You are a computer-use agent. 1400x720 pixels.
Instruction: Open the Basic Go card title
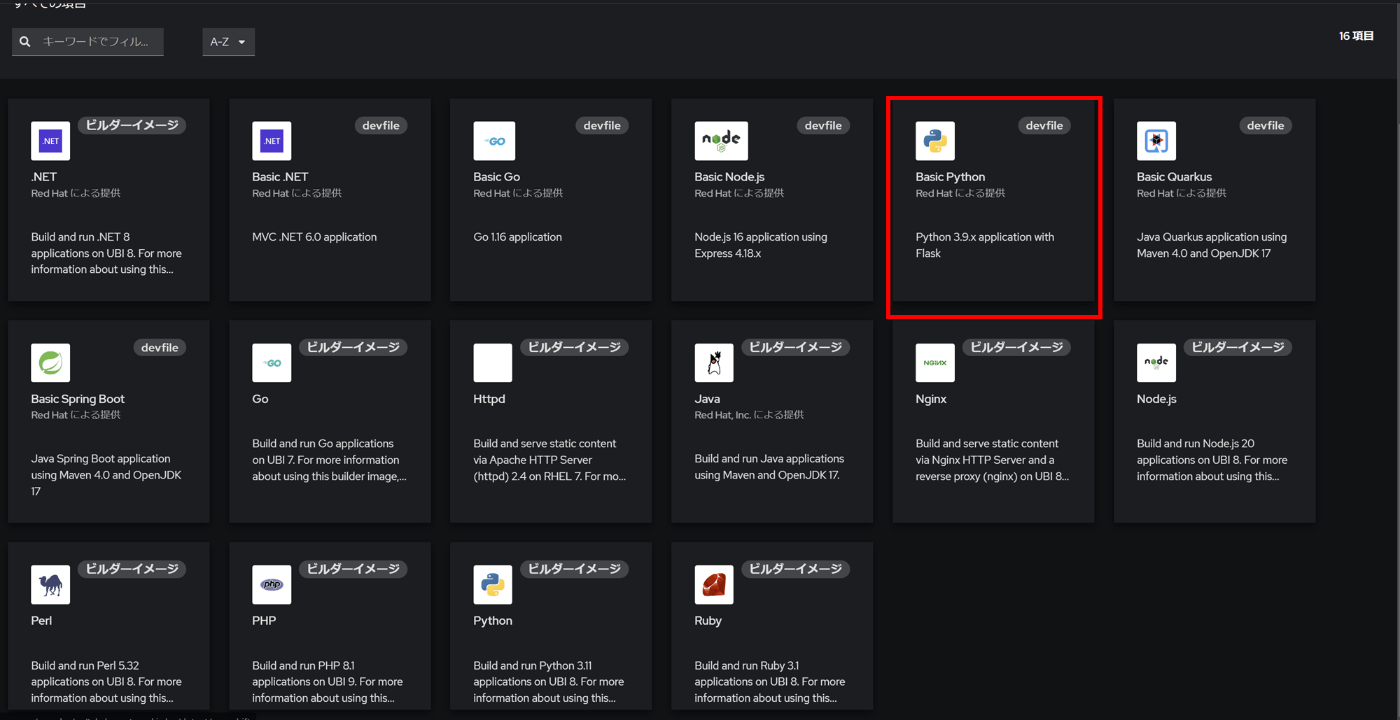(x=497, y=177)
